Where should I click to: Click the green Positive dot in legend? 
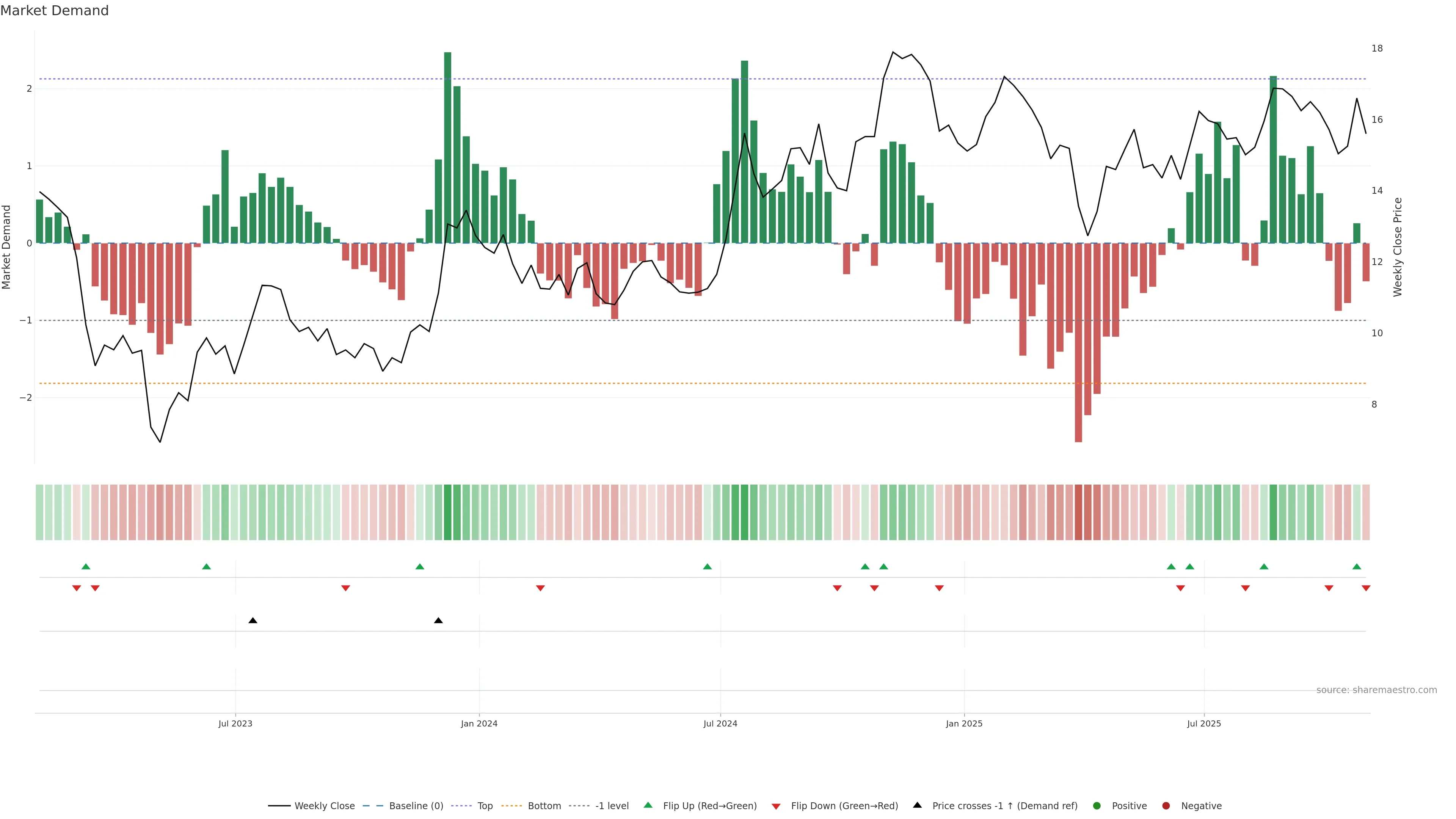point(1097,806)
